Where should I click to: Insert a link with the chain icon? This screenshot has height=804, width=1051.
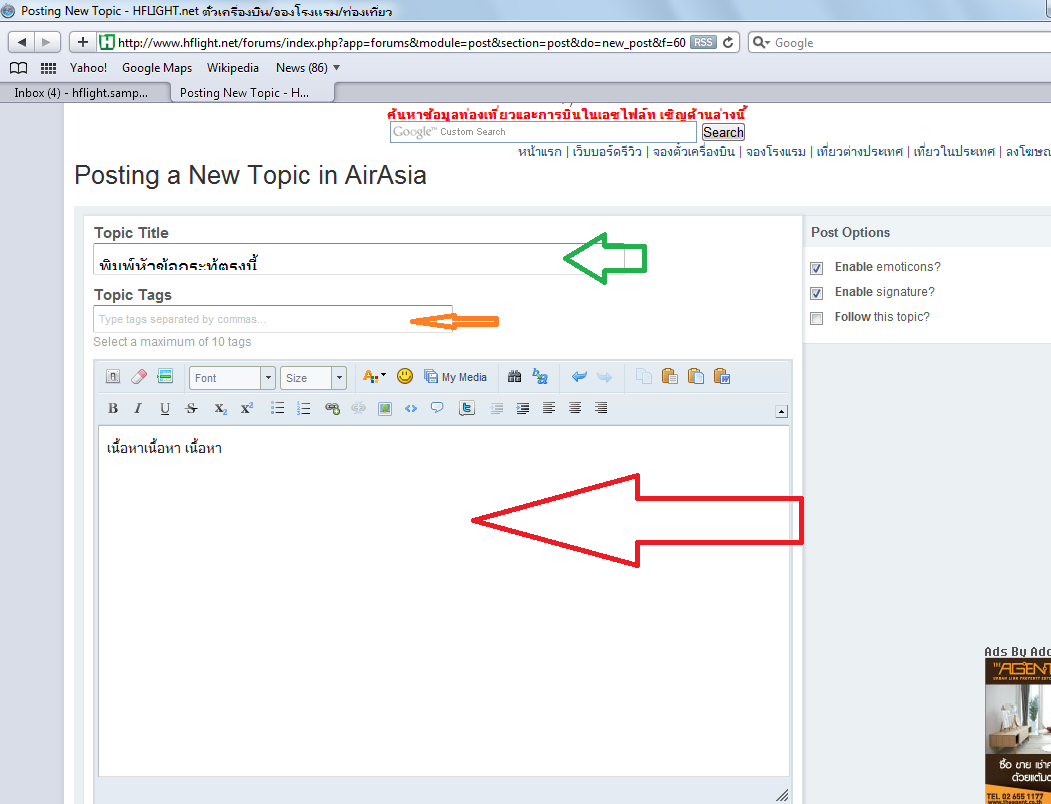(x=332, y=408)
